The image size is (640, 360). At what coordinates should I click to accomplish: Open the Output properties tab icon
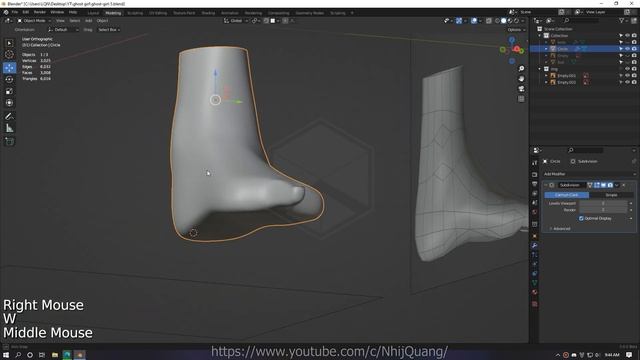[x=534, y=184]
